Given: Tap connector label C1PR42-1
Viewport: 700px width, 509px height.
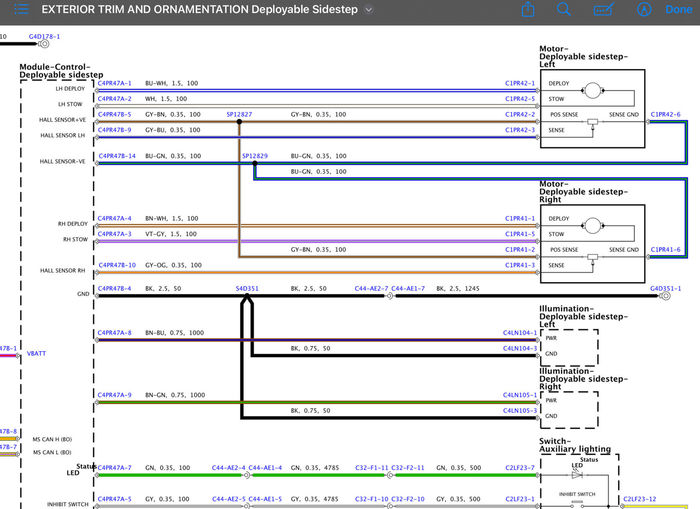Looking at the screenshot, I should coord(520,83).
